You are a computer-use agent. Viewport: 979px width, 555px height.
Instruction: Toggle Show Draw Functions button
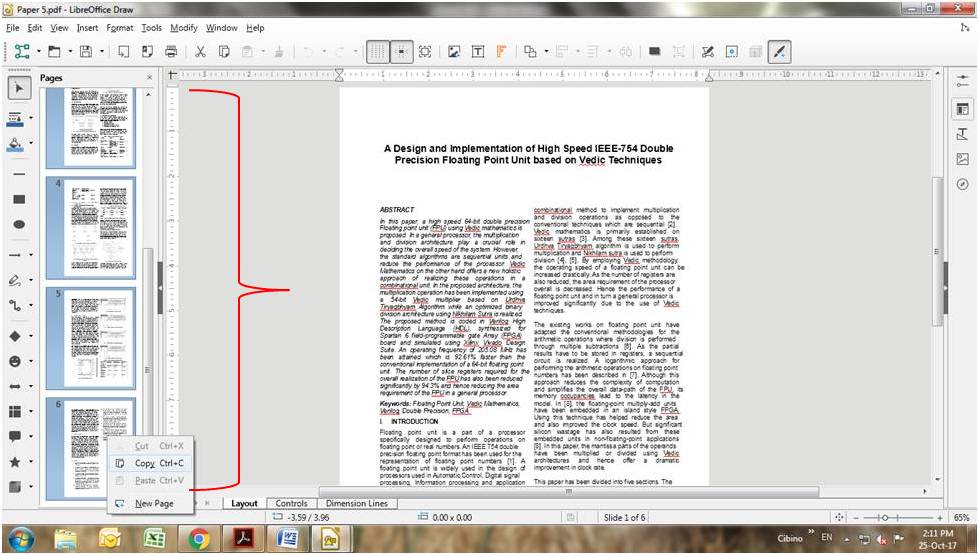(x=779, y=52)
